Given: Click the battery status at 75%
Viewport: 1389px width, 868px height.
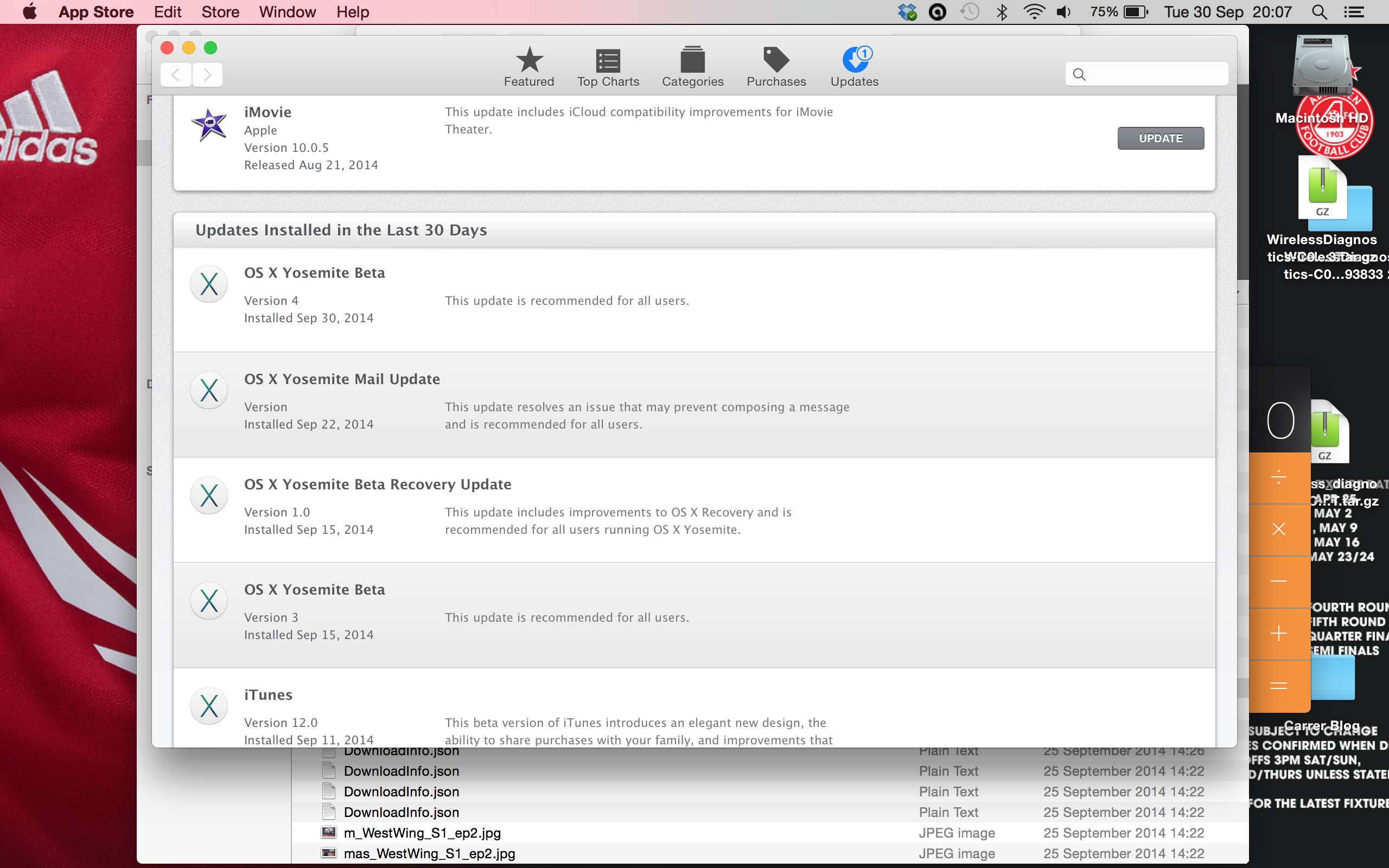Looking at the screenshot, I should [1119, 11].
